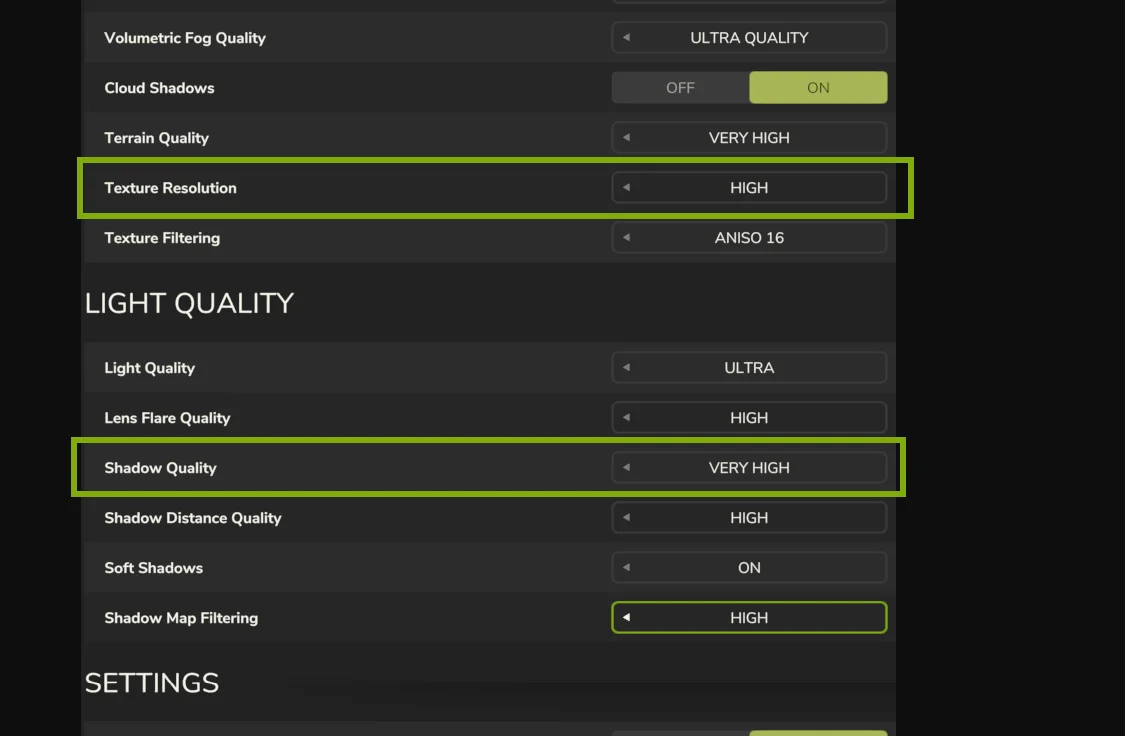Click the Shadow Distance Quality label
Screen dimensions: 1125x736
click(x=193, y=518)
